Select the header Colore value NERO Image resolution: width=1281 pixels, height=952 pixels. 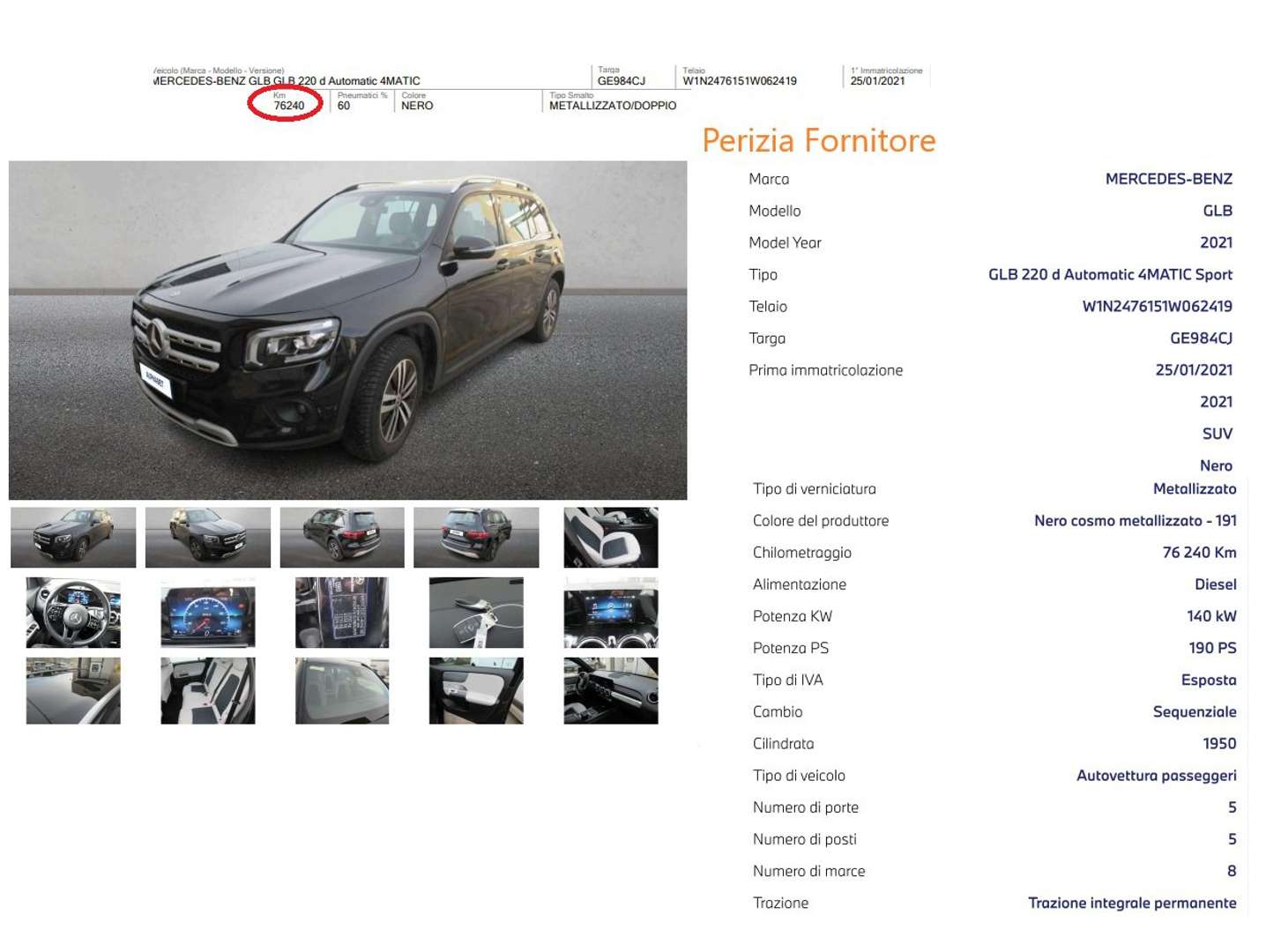[x=417, y=106]
